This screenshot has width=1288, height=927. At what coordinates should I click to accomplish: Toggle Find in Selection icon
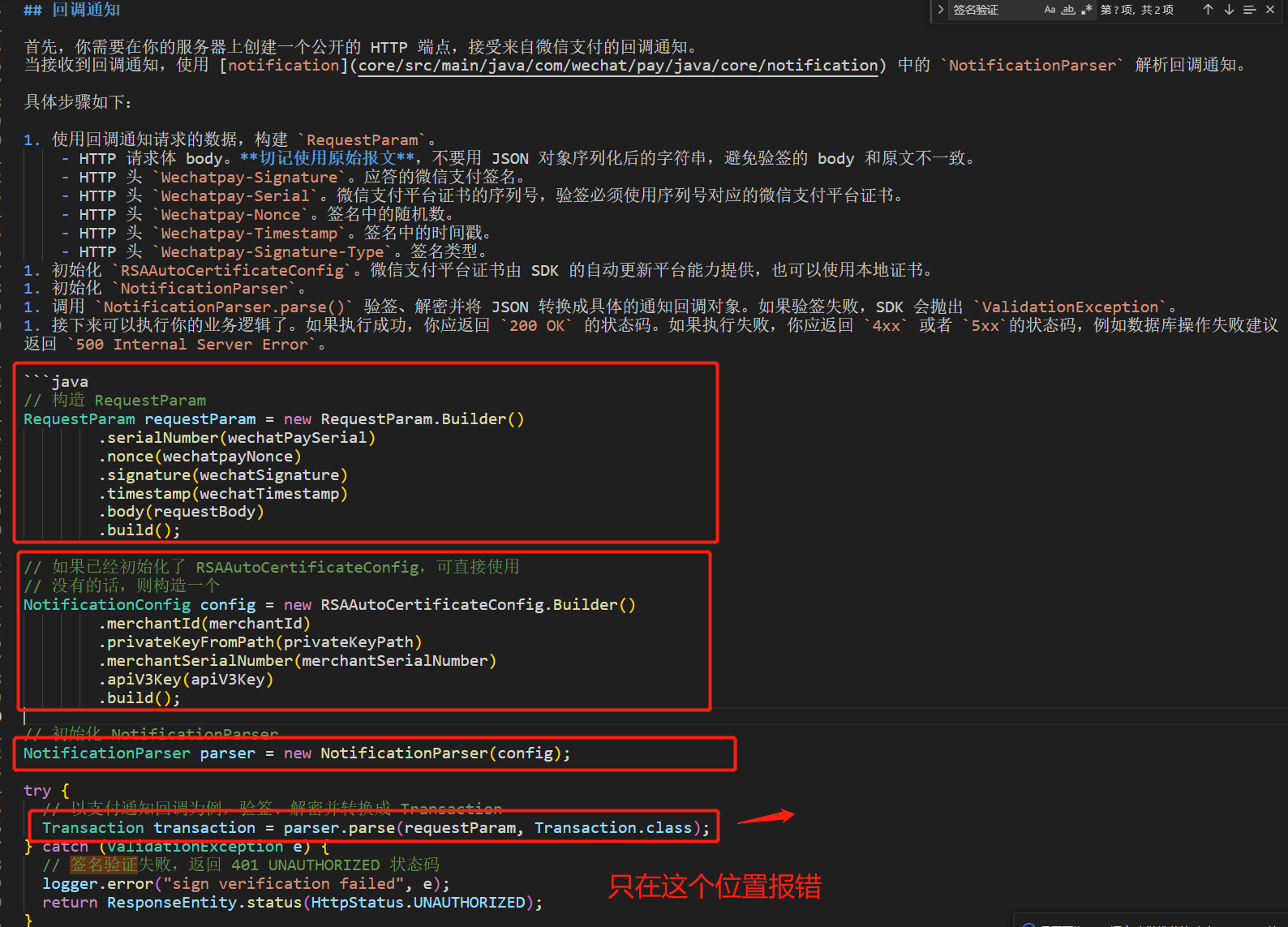[x=1249, y=10]
